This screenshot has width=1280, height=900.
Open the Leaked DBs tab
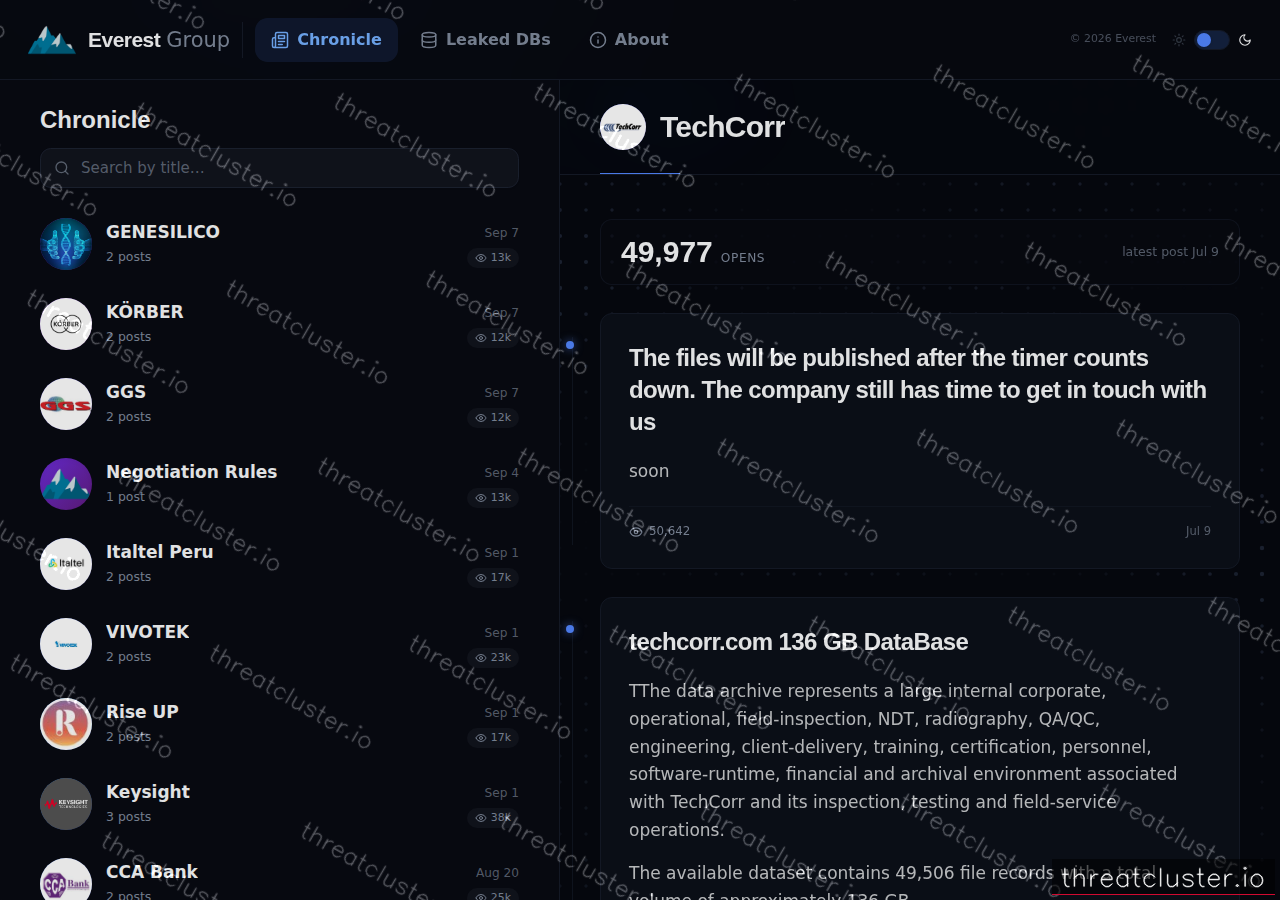tap(485, 40)
